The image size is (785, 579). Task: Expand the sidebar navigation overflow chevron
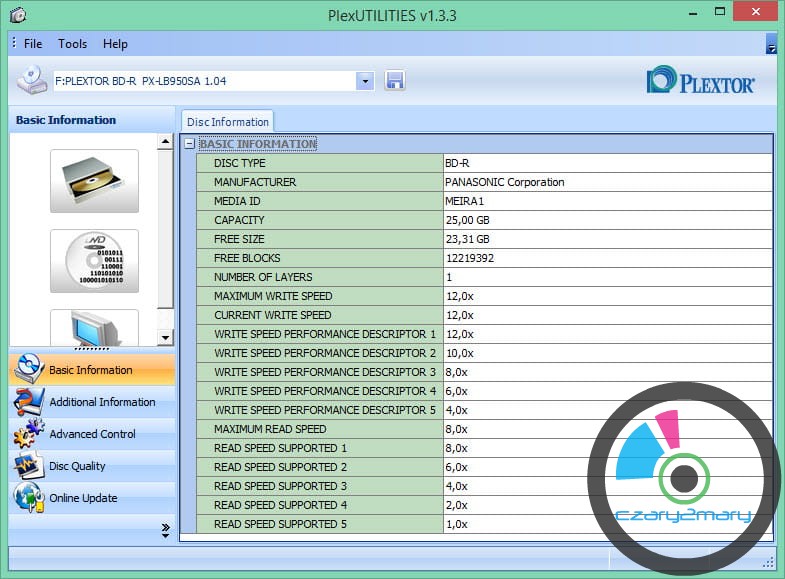coord(165,531)
